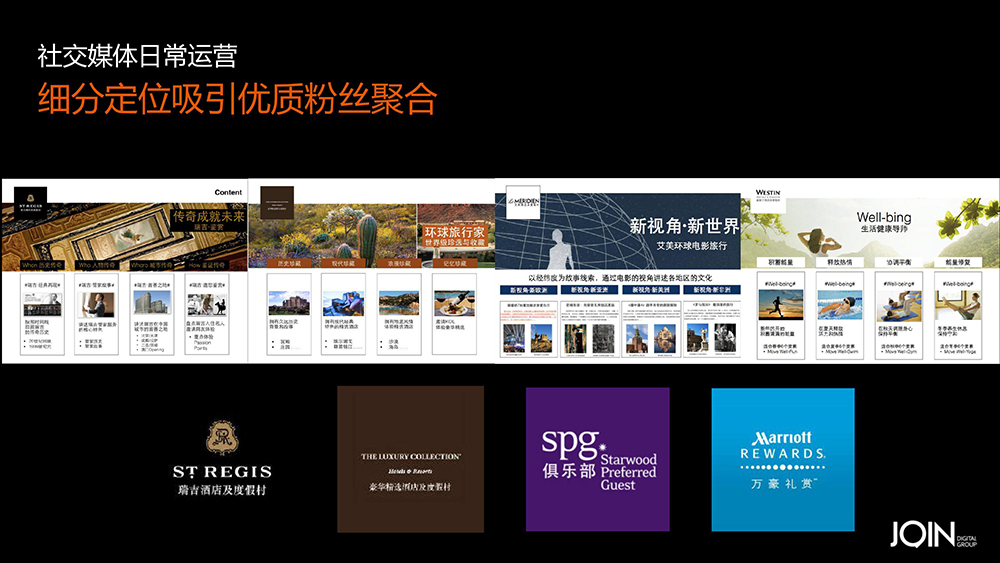This screenshot has width=1000, height=563.
Task: Click the St. Regis crest logo
Action: click(x=222, y=437)
